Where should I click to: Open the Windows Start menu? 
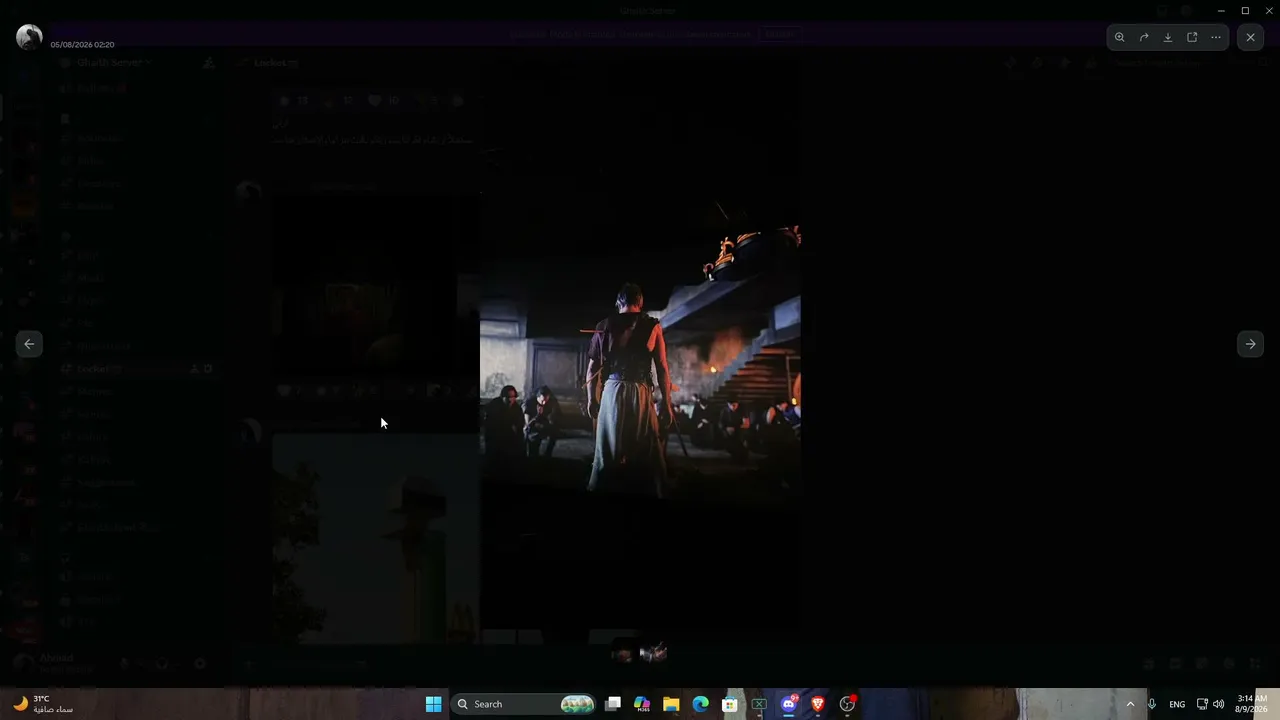click(433, 704)
